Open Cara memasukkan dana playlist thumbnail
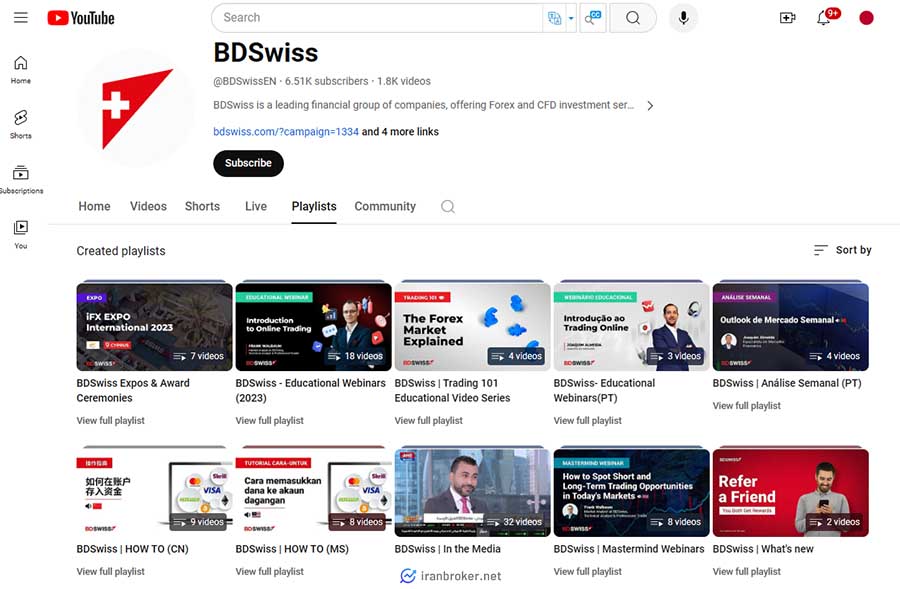The width and height of the screenshot is (900, 589). coord(313,493)
